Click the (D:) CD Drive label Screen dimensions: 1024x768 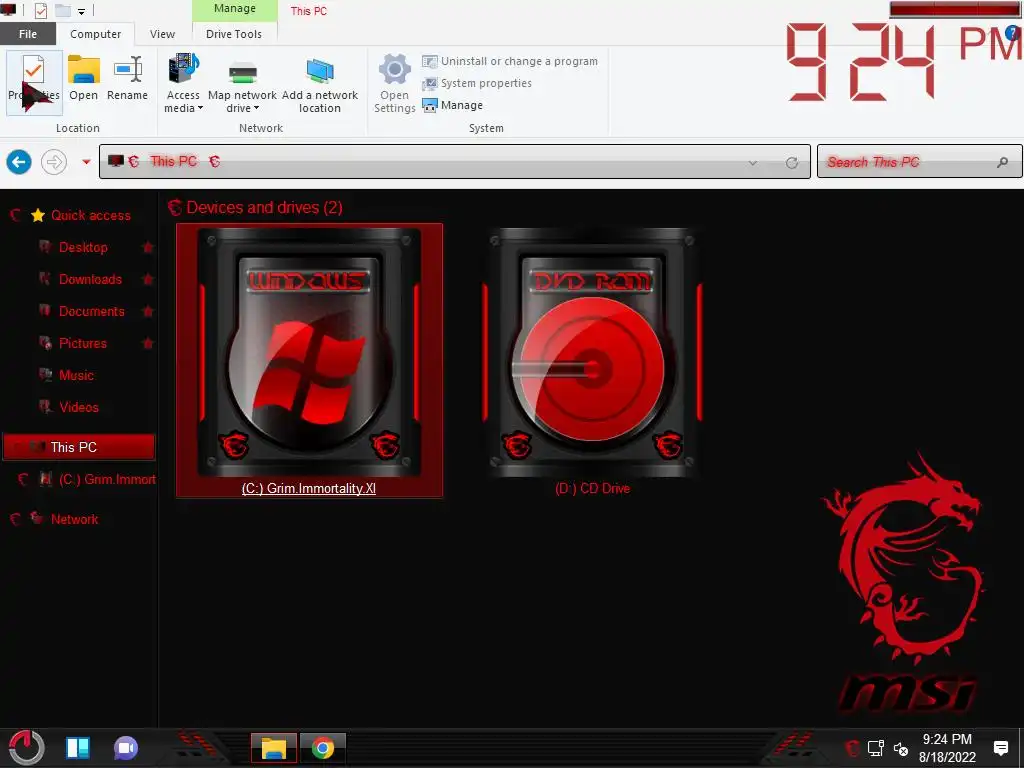tap(592, 488)
